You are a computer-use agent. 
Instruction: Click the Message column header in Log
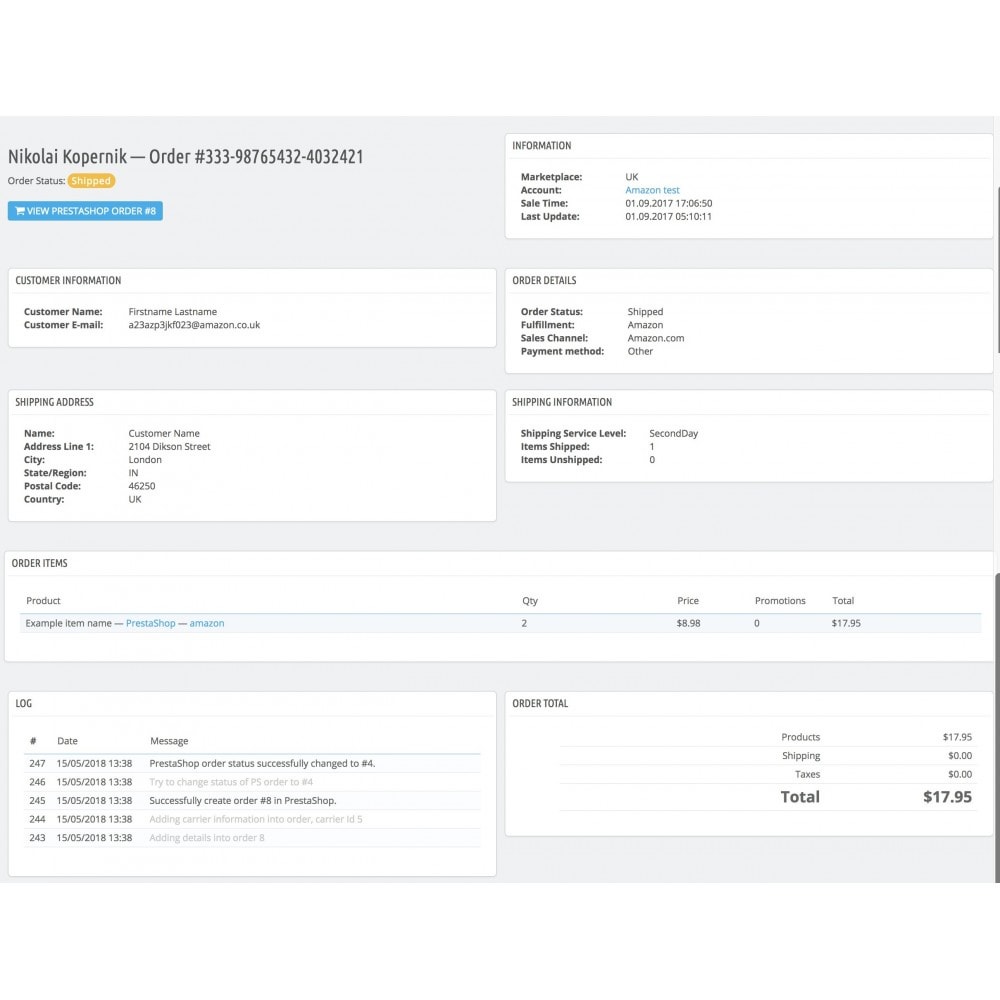(169, 741)
